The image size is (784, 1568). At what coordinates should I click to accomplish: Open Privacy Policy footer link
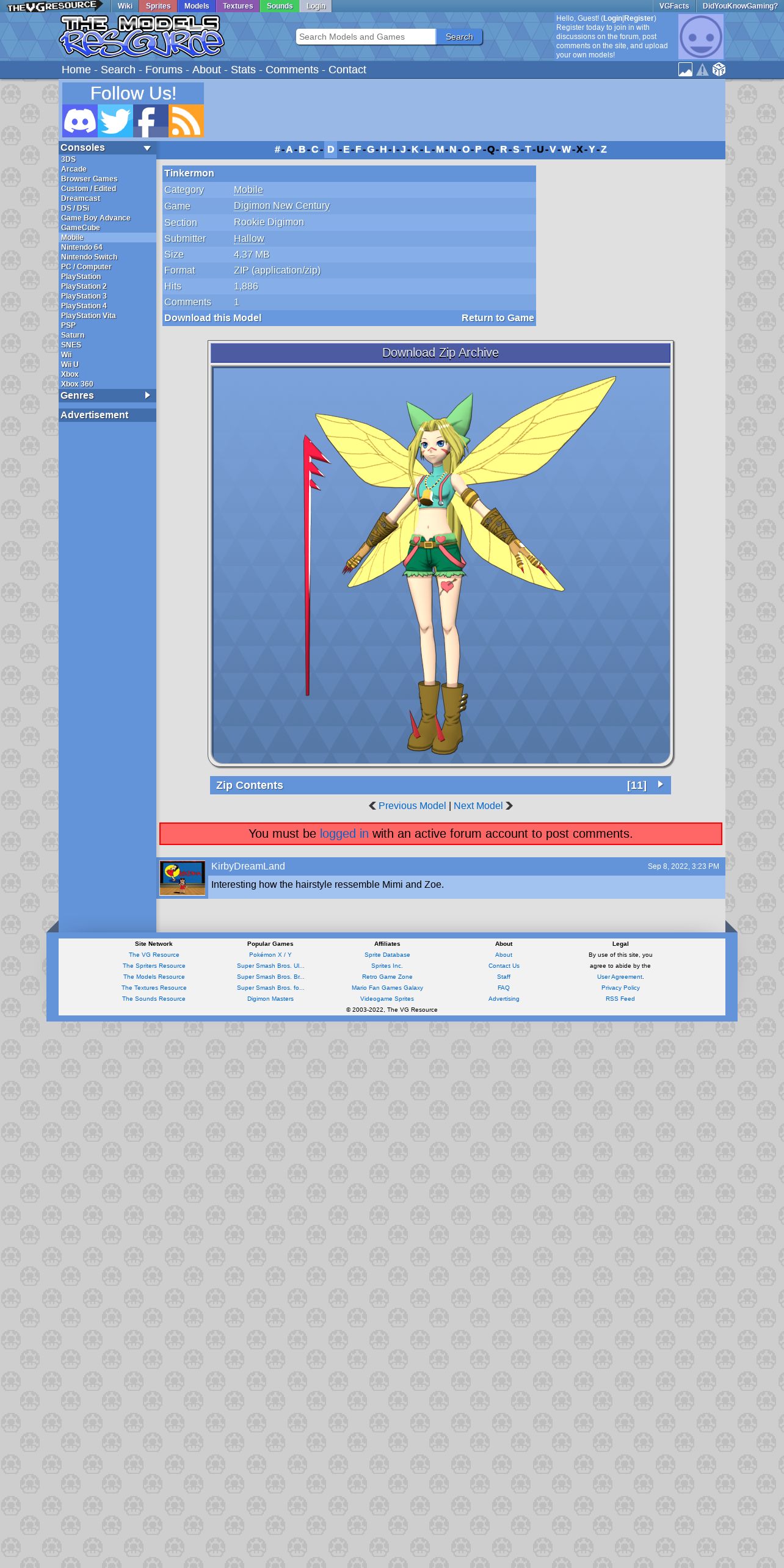(x=620, y=988)
